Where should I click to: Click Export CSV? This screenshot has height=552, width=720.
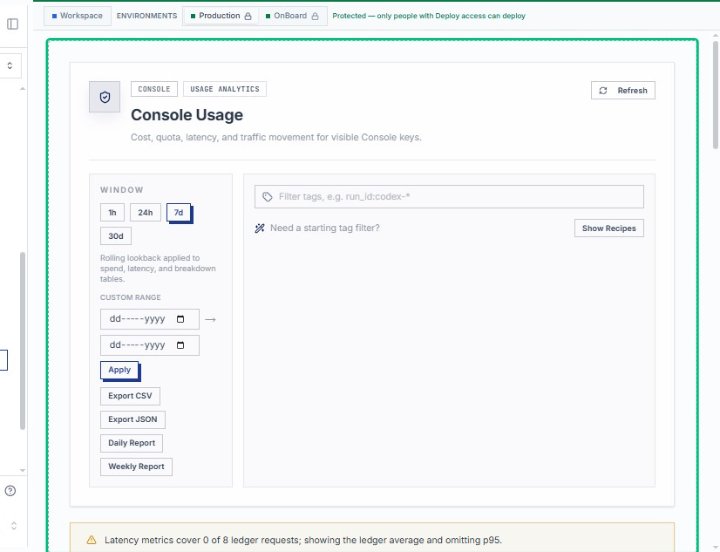click(130, 396)
